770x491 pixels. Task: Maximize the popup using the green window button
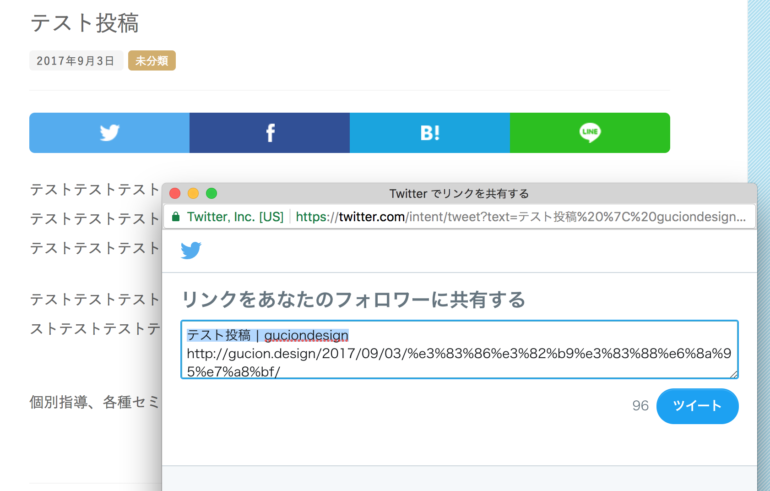click(x=211, y=193)
